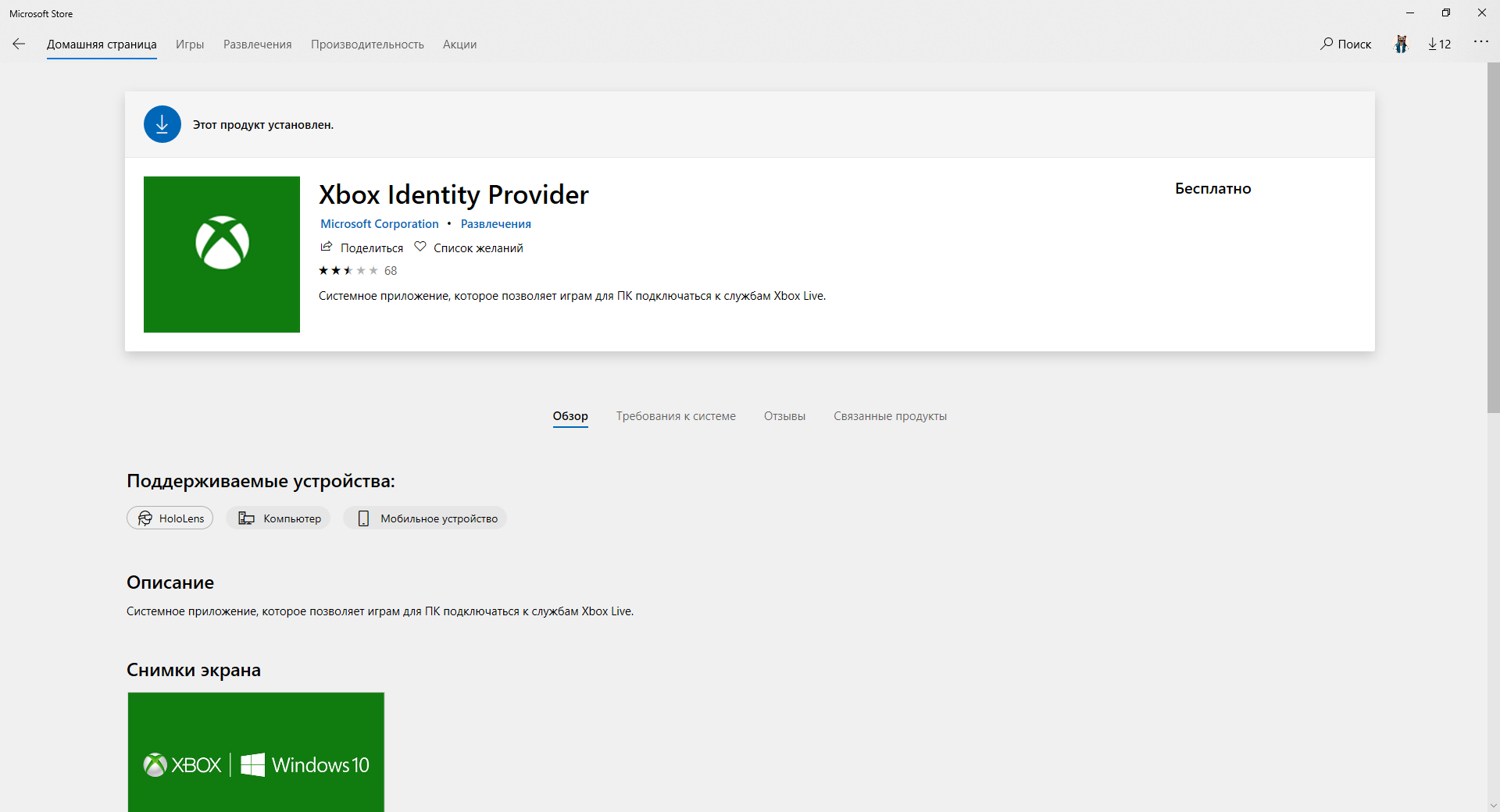Open the Игры tab
This screenshot has width=1500, height=812.
click(x=190, y=45)
